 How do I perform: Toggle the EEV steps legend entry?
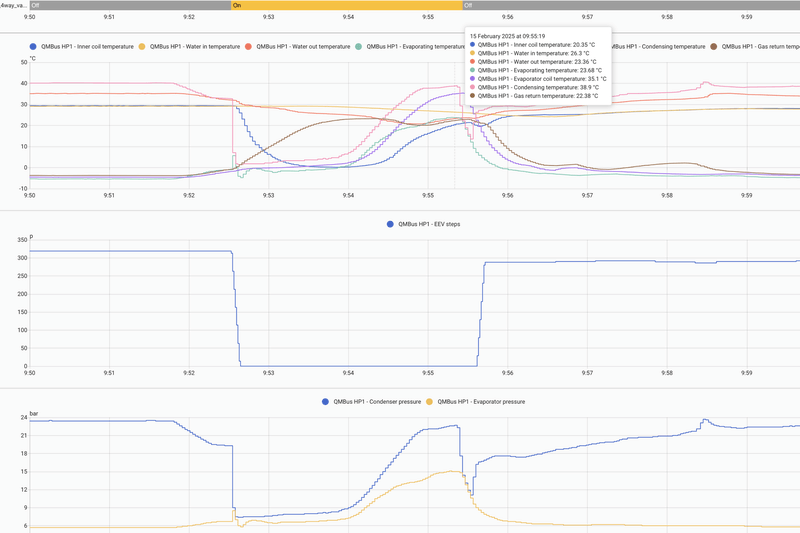(423, 224)
